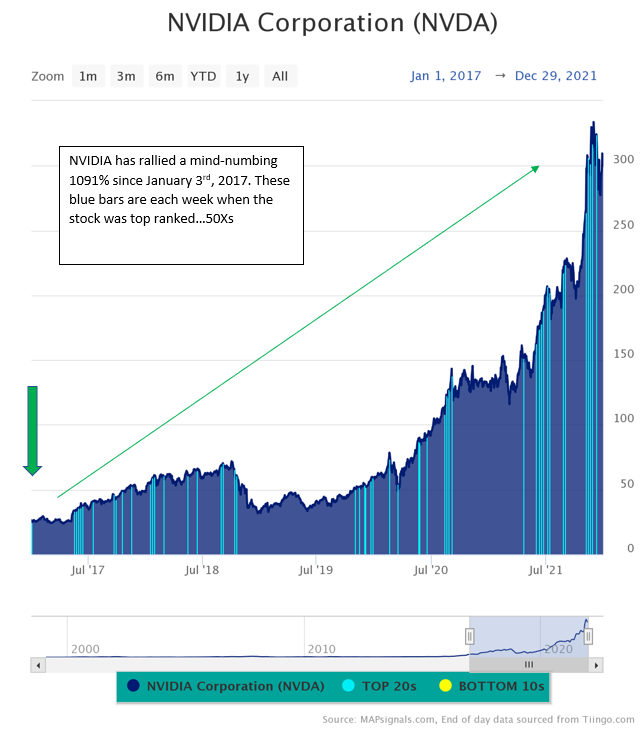The height and width of the screenshot is (731, 642).
Task: Click the 300 price axis label
Action: click(623, 159)
